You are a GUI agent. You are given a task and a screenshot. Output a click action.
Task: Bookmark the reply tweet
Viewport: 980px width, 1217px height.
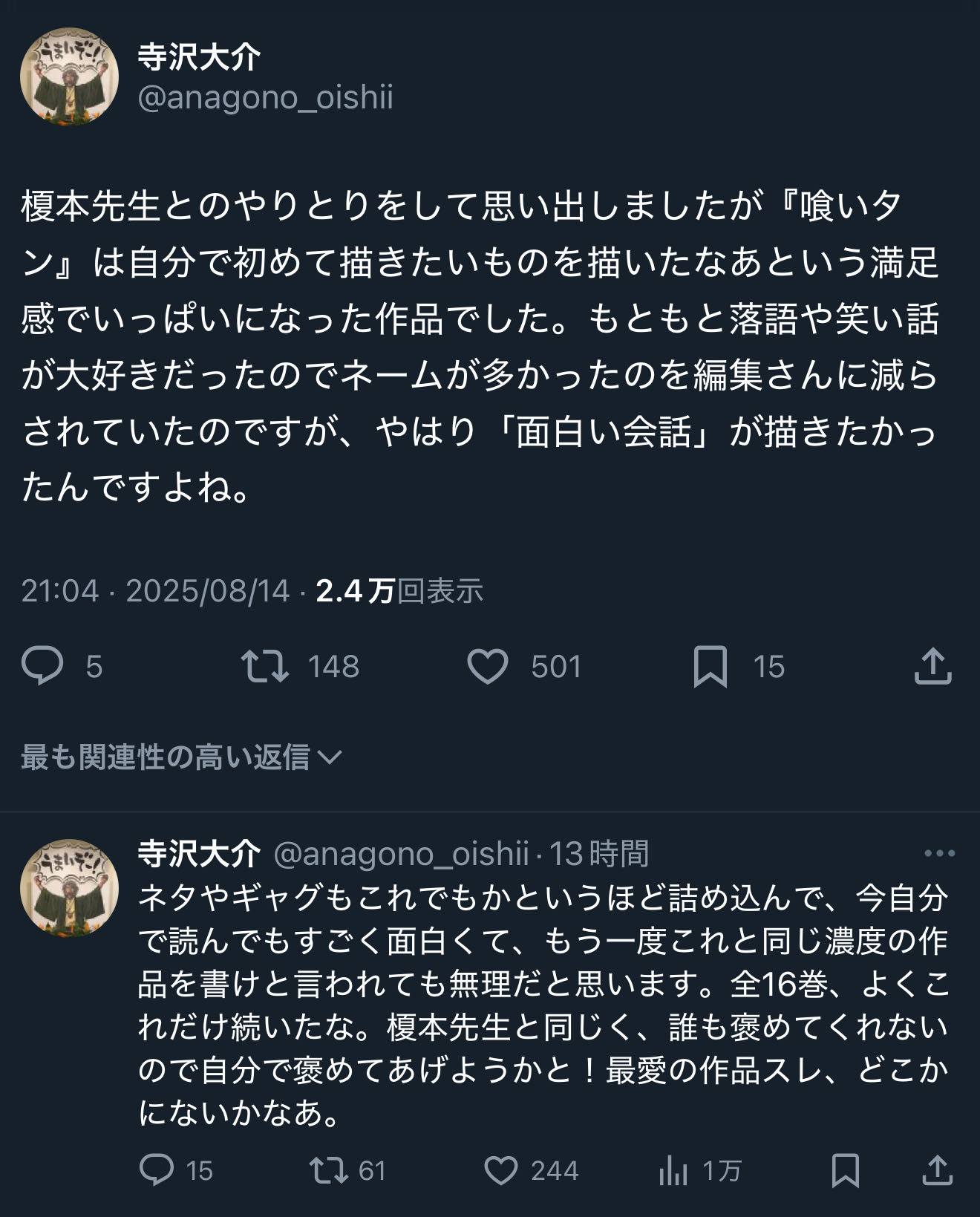846,1170
